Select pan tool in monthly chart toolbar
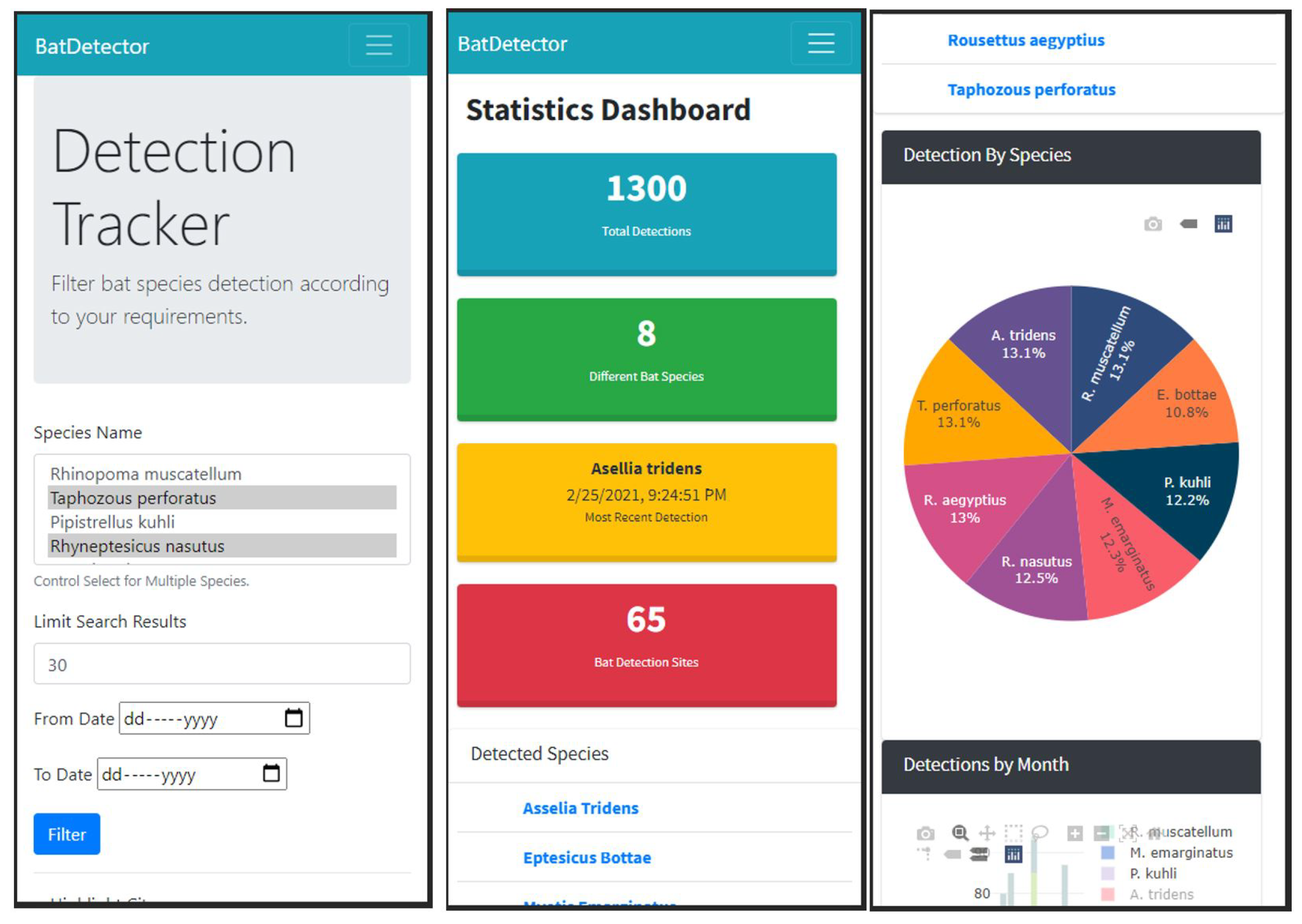This screenshot has width=1302, height=924. point(987,833)
